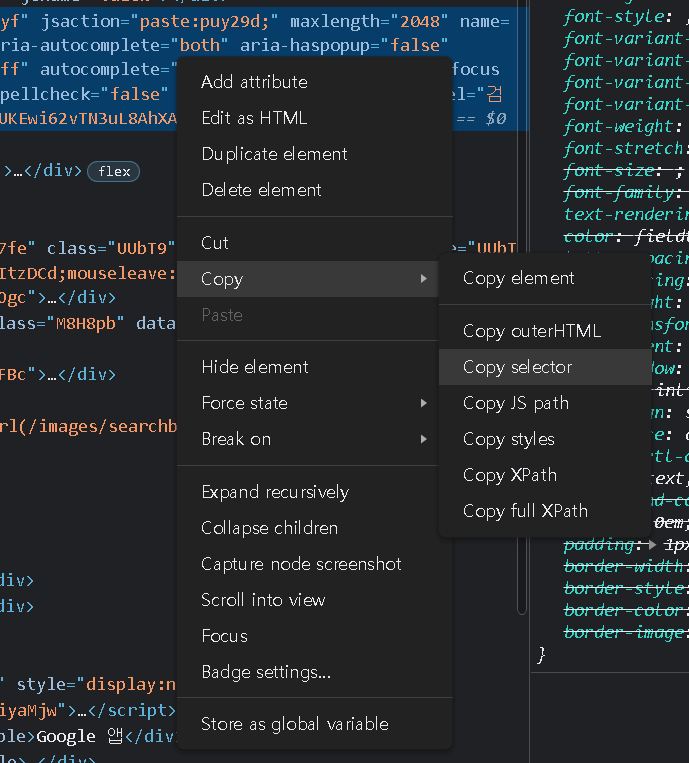Image resolution: width=689 pixels, height=763 pixels.
Task: Click the Copy entry submenu arrow
Action: [424, 279]
